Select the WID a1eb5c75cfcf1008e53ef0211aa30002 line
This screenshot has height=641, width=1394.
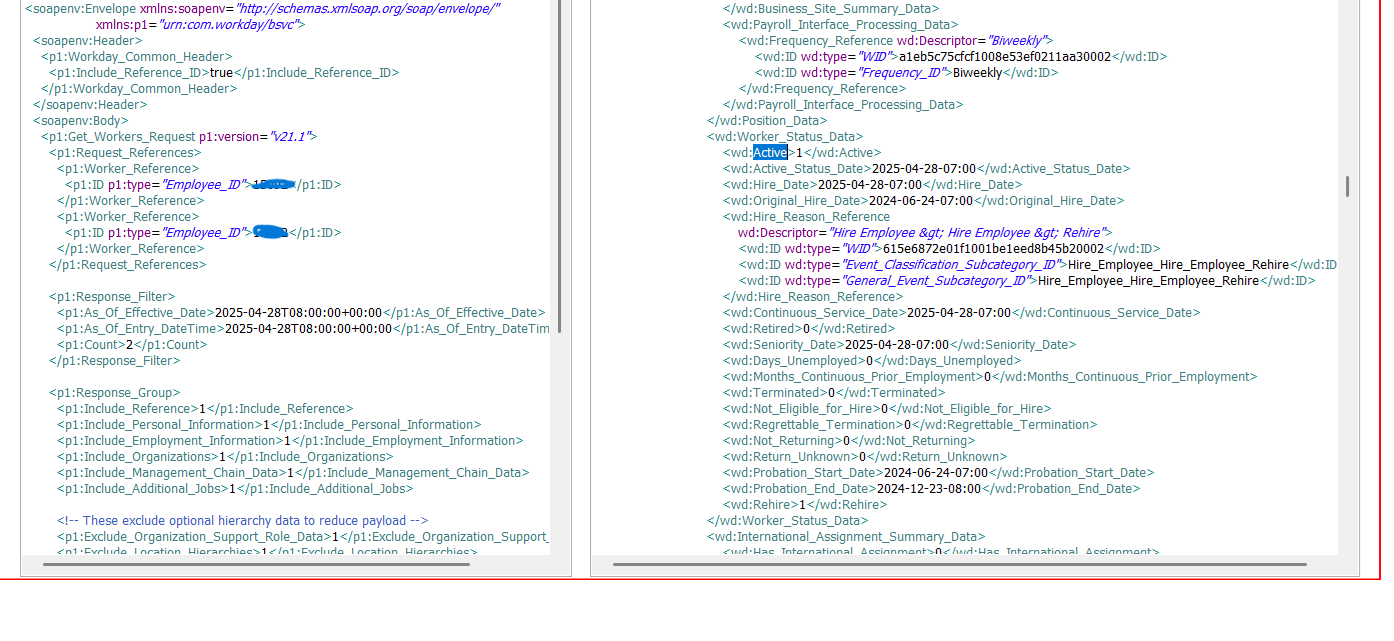pos(961,56)
